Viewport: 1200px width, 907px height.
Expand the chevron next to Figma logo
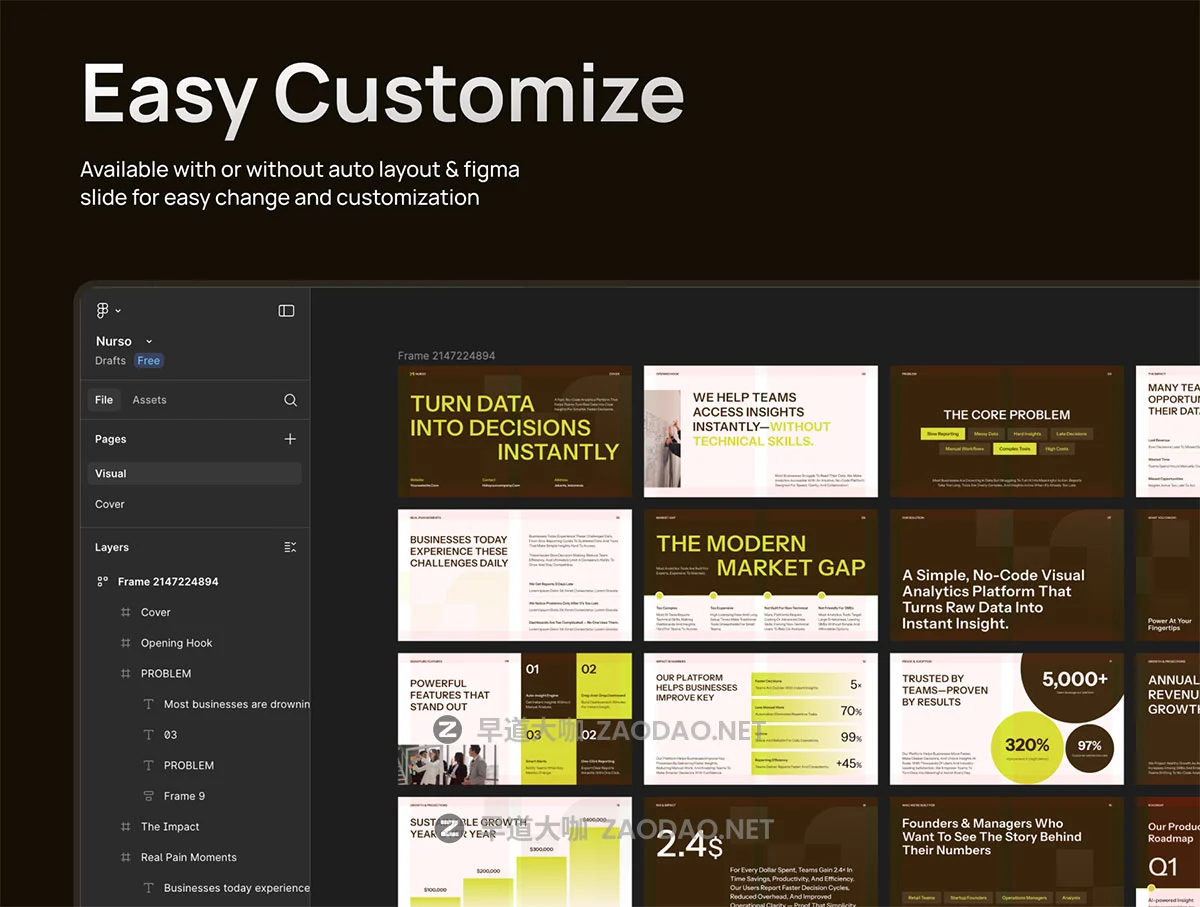118,311
